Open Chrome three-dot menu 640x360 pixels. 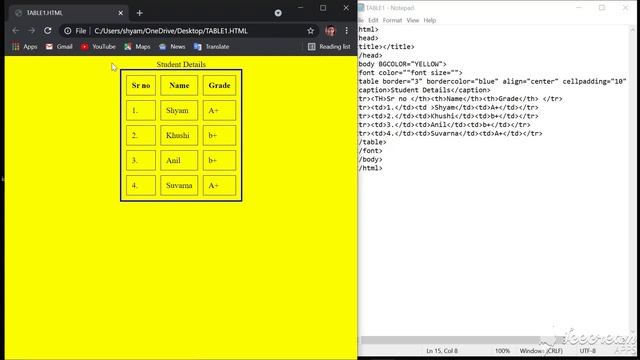point(347,31)
